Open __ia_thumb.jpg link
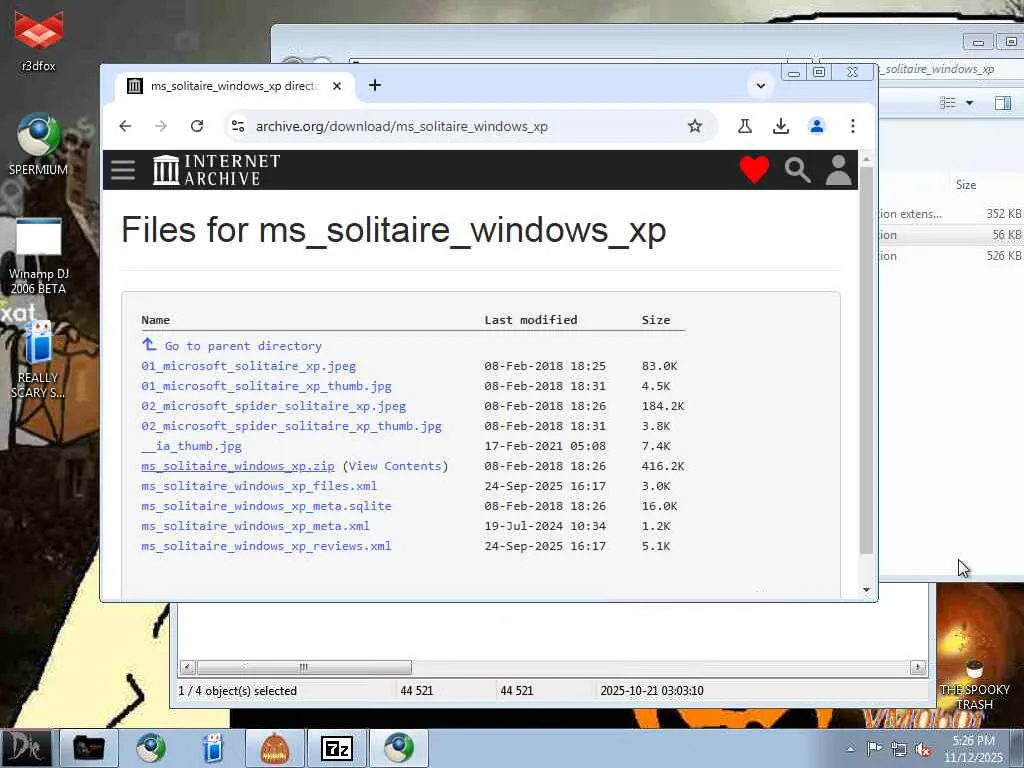Screen dimensions: 1024x768 [x=191, y=446]
